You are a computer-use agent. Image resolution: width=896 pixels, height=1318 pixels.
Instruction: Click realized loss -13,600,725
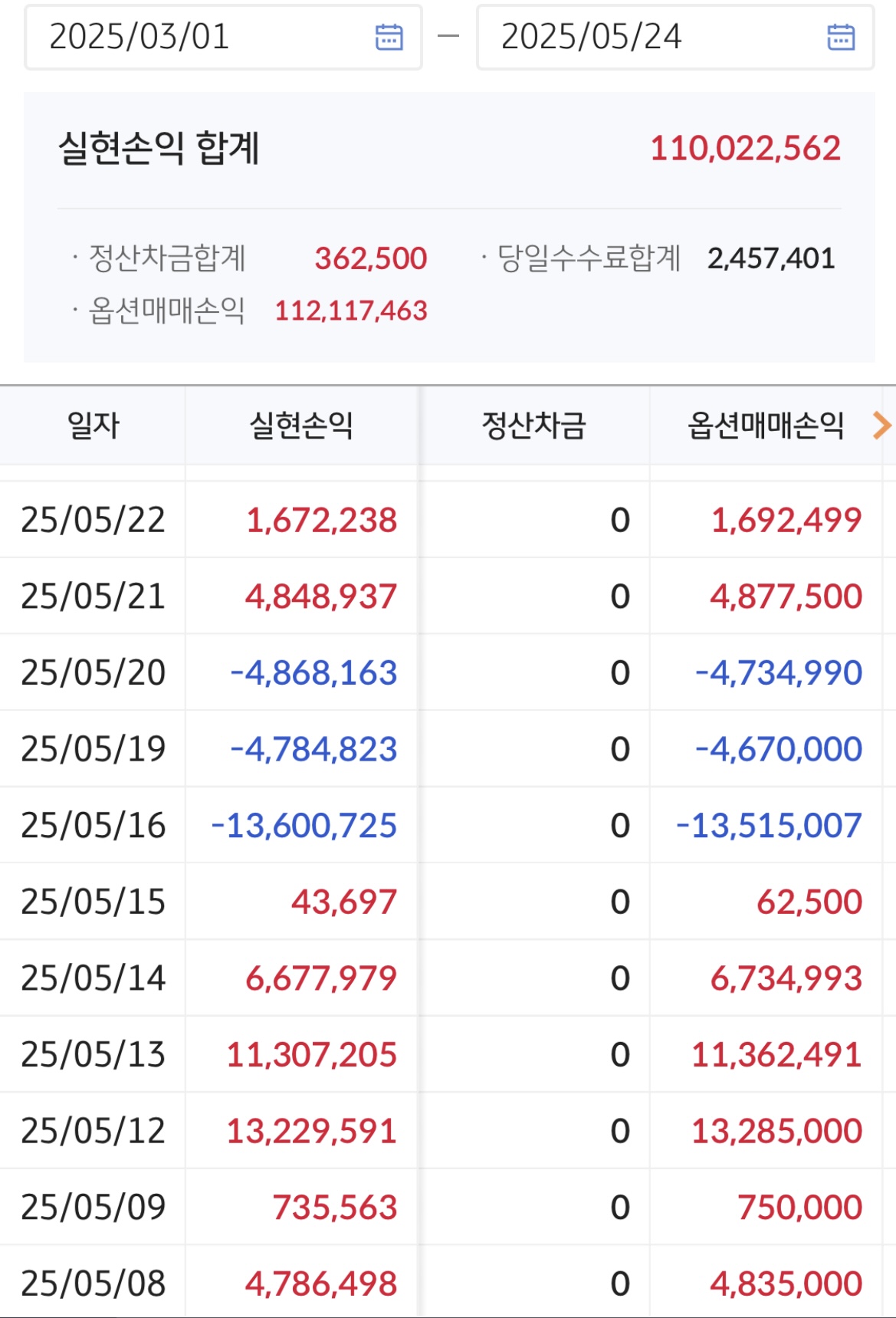coord(304,825)
